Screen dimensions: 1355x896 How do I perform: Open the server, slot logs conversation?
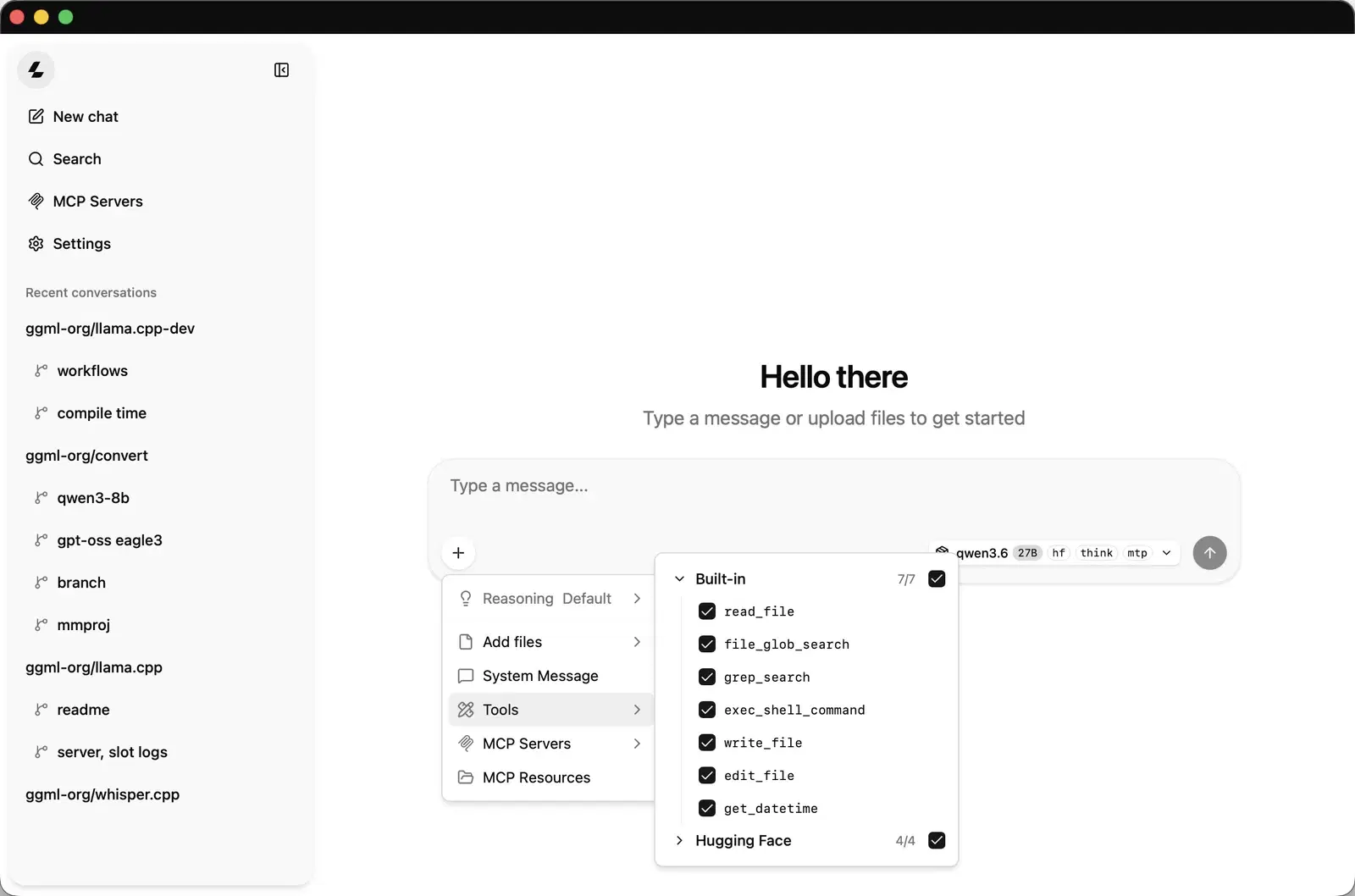click(x=112, y=752)
